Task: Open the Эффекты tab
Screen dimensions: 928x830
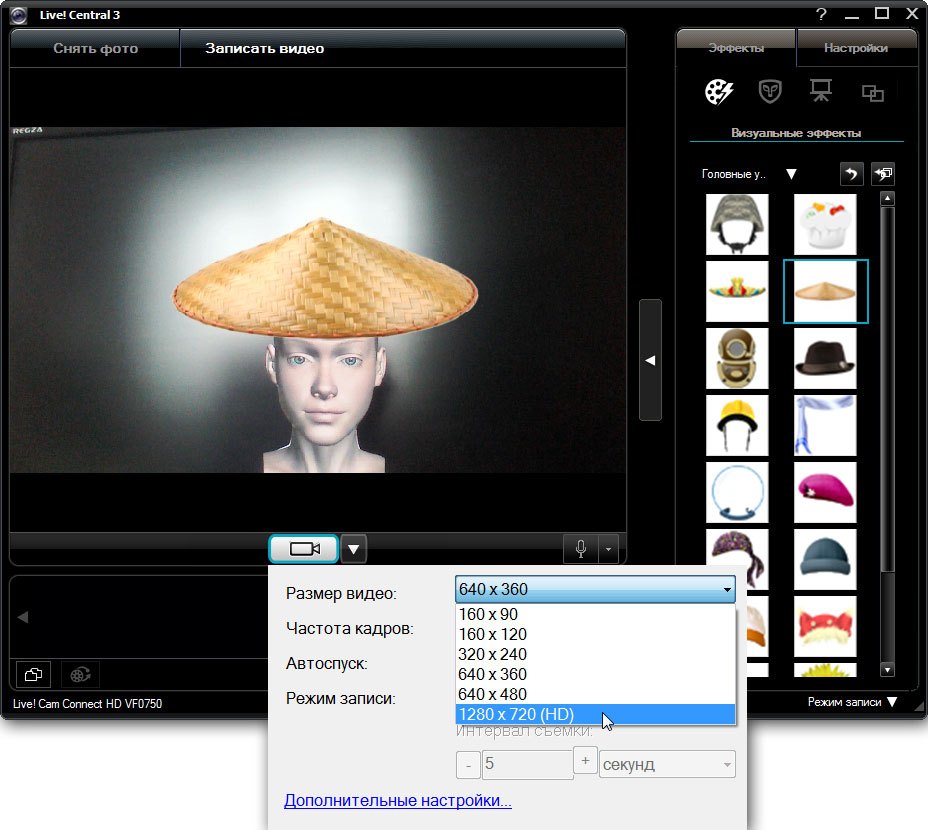Action: coord(736,47)
